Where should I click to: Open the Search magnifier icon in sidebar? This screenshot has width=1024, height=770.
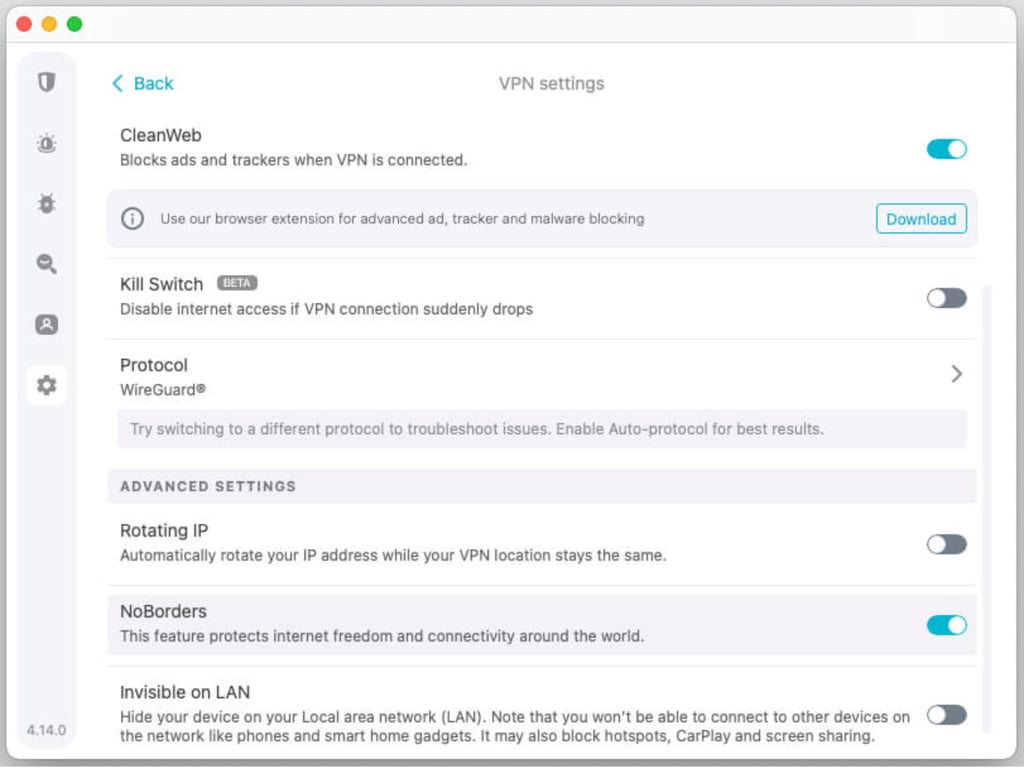46,263
